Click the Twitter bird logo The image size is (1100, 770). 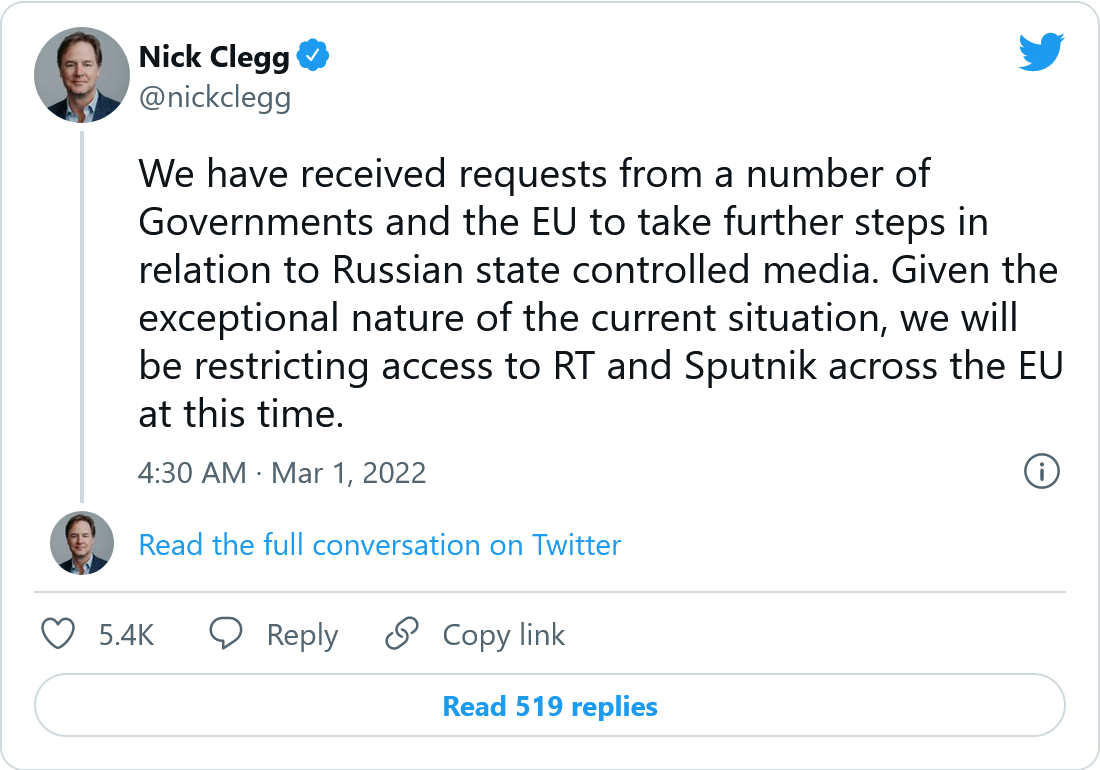pos(1042,53)
